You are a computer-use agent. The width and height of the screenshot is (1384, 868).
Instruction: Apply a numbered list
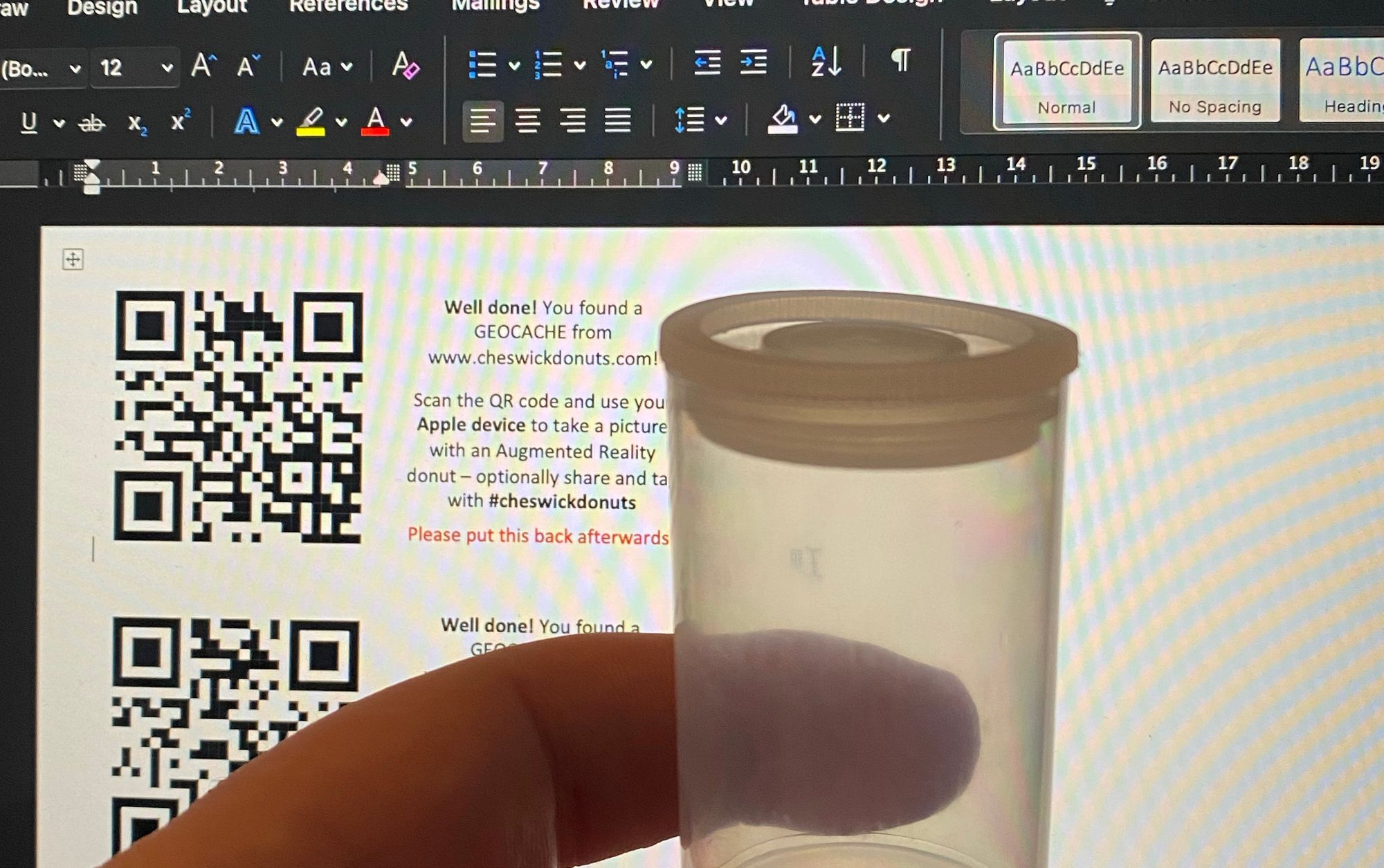[548, 64]
